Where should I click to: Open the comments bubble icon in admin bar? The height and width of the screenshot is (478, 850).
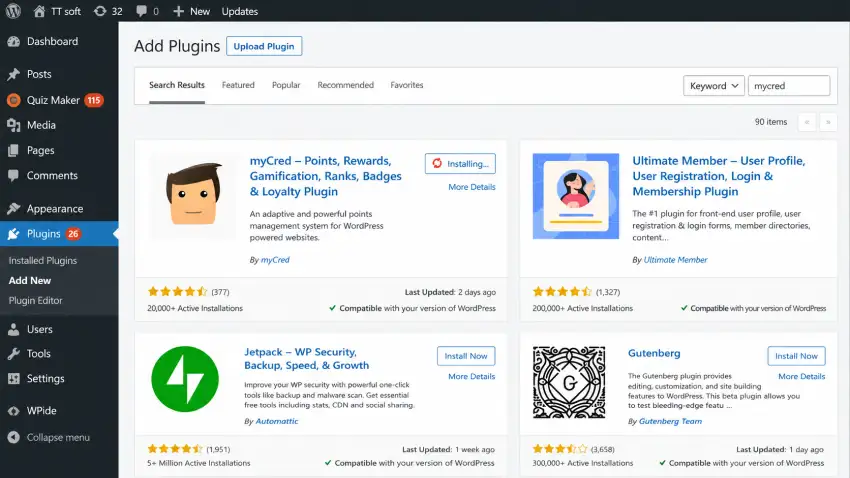(141, 11)
